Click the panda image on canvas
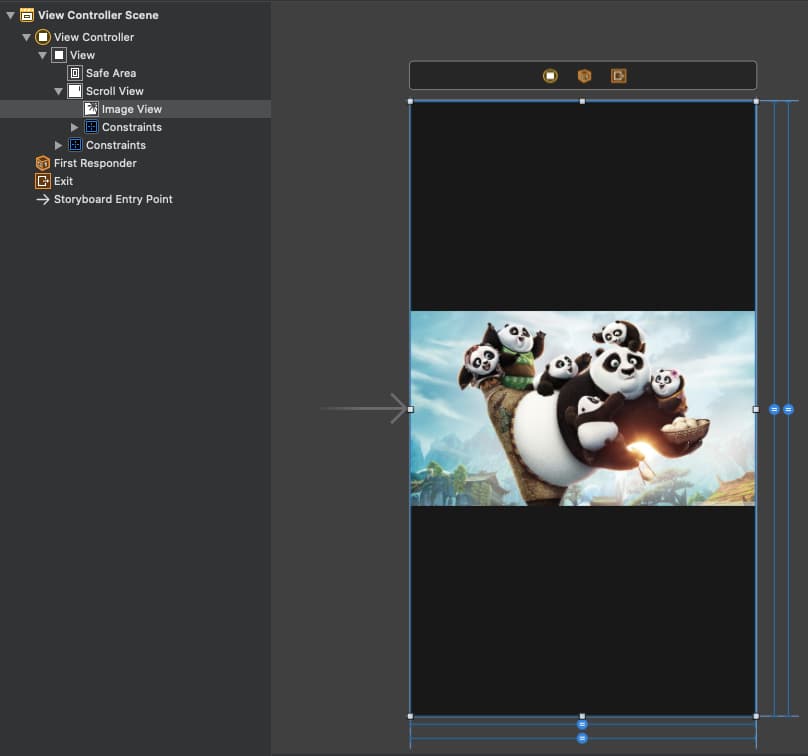This screenshot has height=756, width=808. pyautogui.click(x=583, y=408)
